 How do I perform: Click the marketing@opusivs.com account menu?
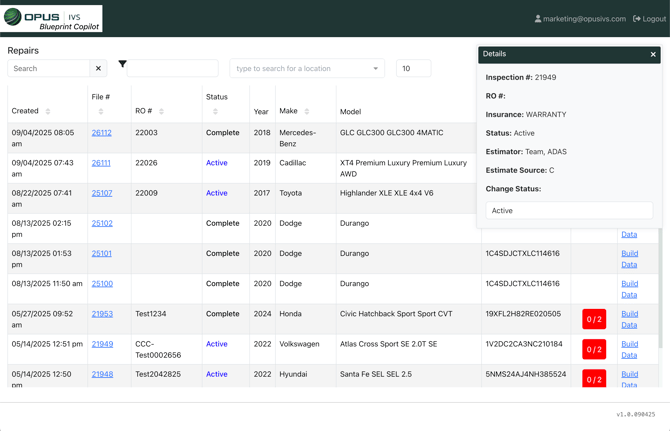580,18
